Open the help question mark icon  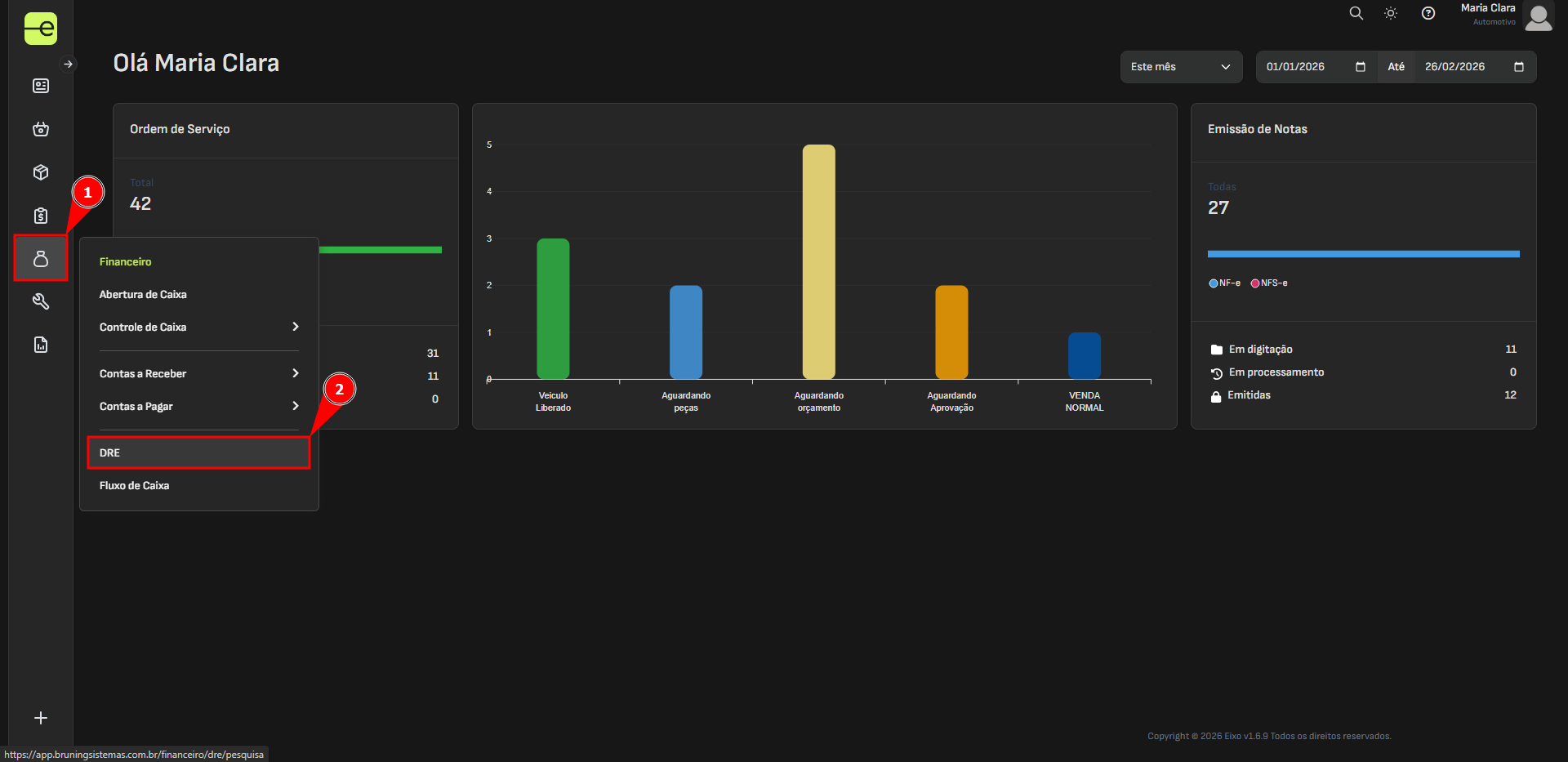tap(1428, 13)
